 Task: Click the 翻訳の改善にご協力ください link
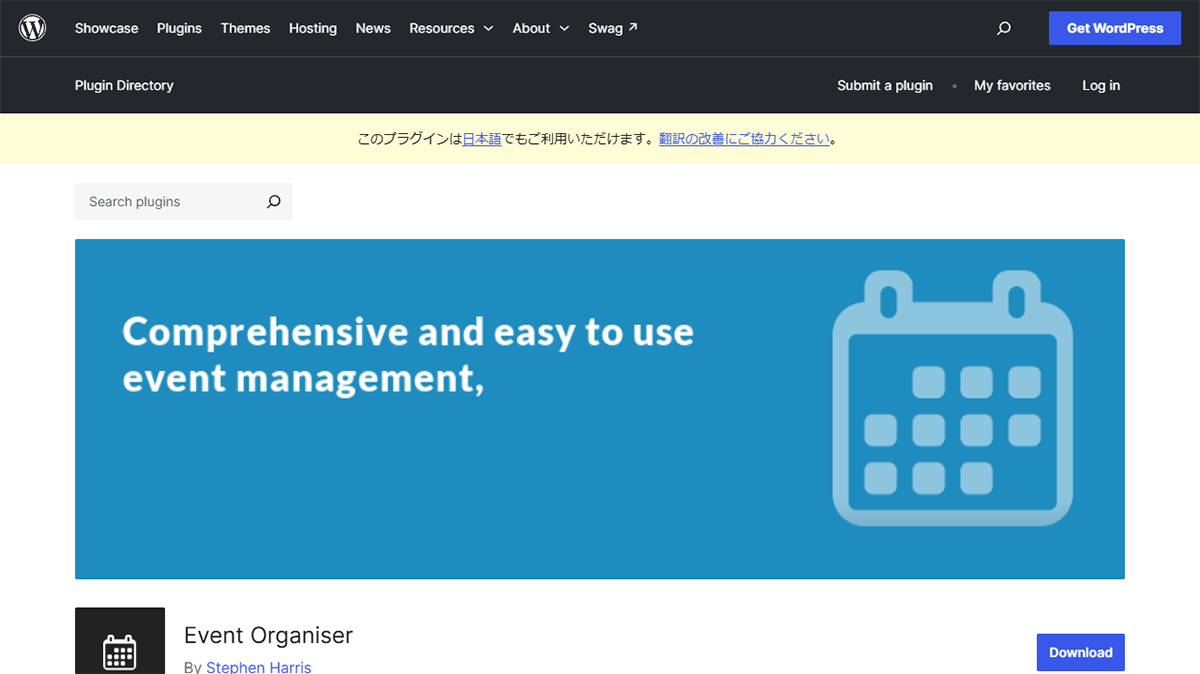point(745,139)
